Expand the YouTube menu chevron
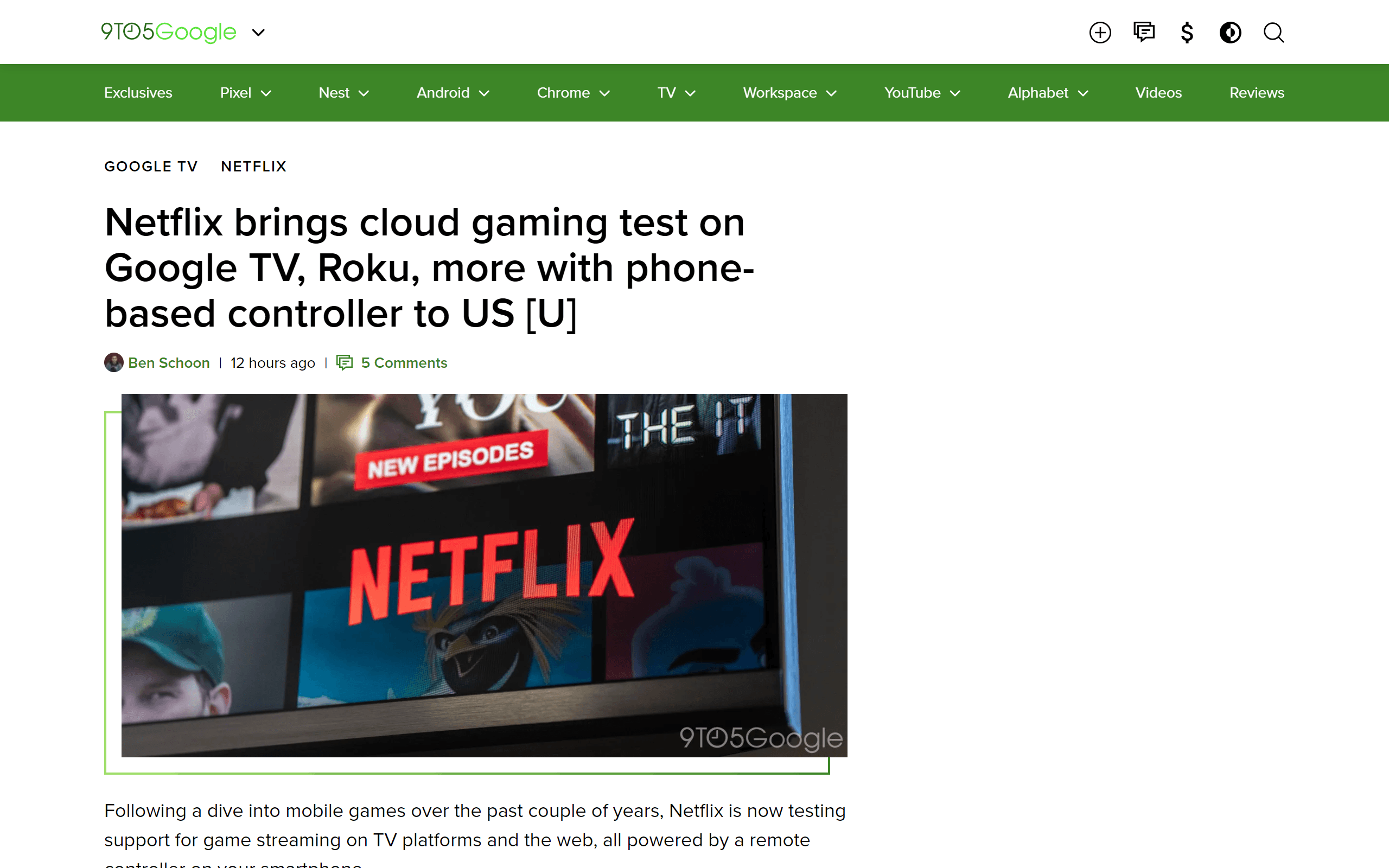The image size is (1389, 868). (x=955, y=93)
